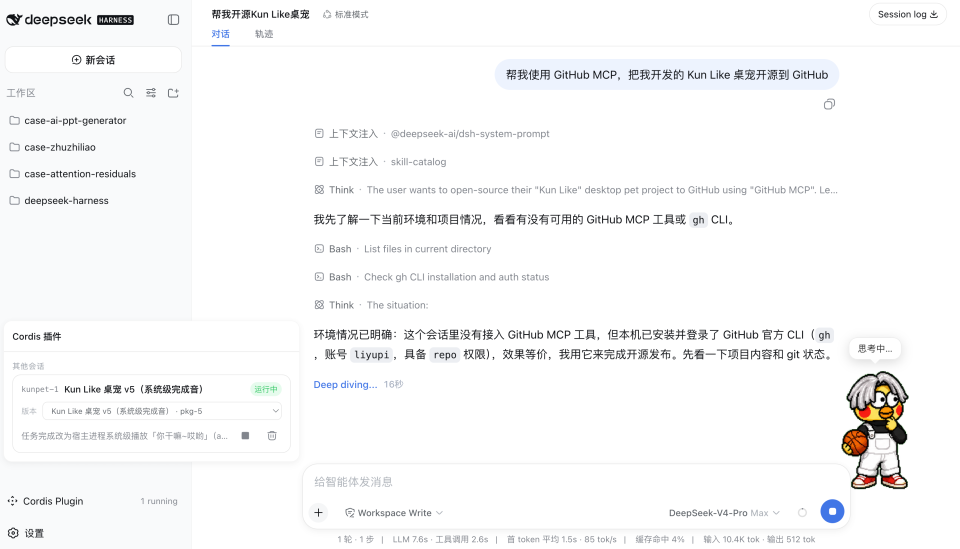Start a new chat with 新会话
This screenshot has width=960, height=549.
click(x=93, y=60)
